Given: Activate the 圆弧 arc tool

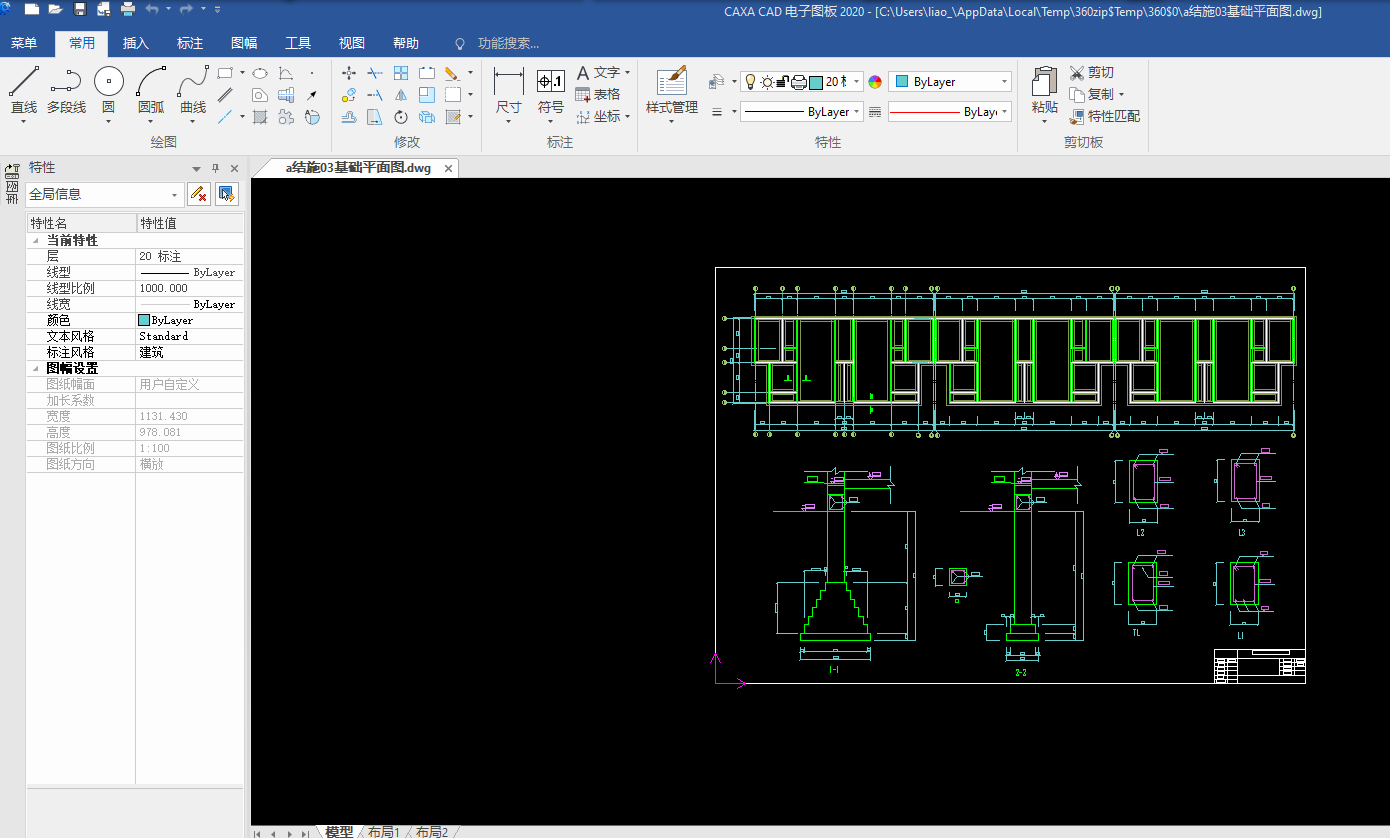Looking at the screenshot, I should [x=151, y=83].
